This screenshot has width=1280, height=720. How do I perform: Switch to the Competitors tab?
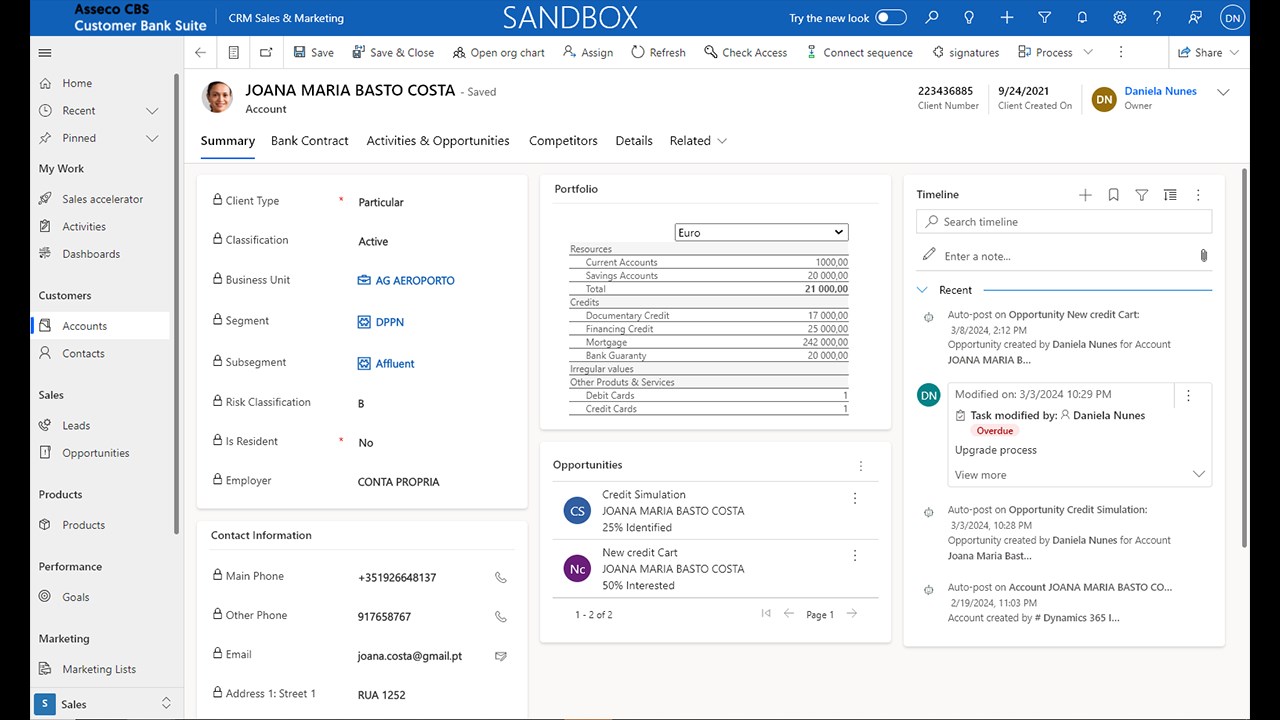[563, 141]
